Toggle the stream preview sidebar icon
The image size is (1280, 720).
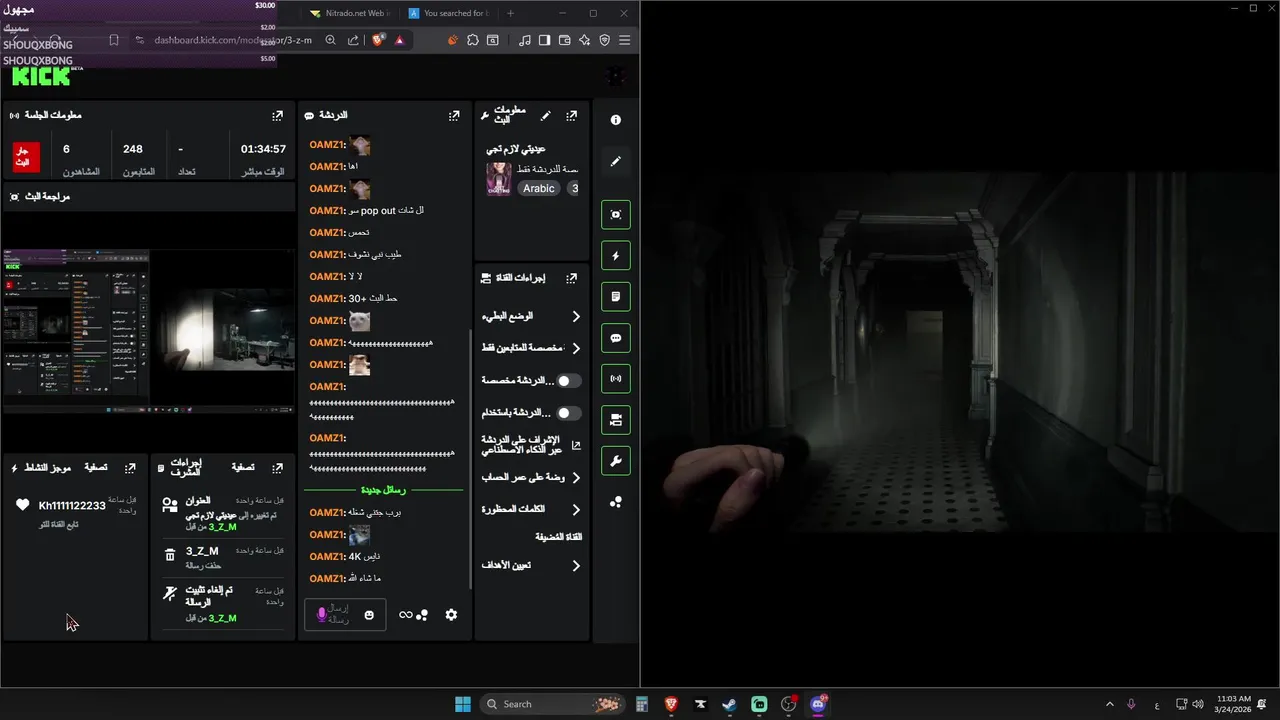(x=616, y=214)
